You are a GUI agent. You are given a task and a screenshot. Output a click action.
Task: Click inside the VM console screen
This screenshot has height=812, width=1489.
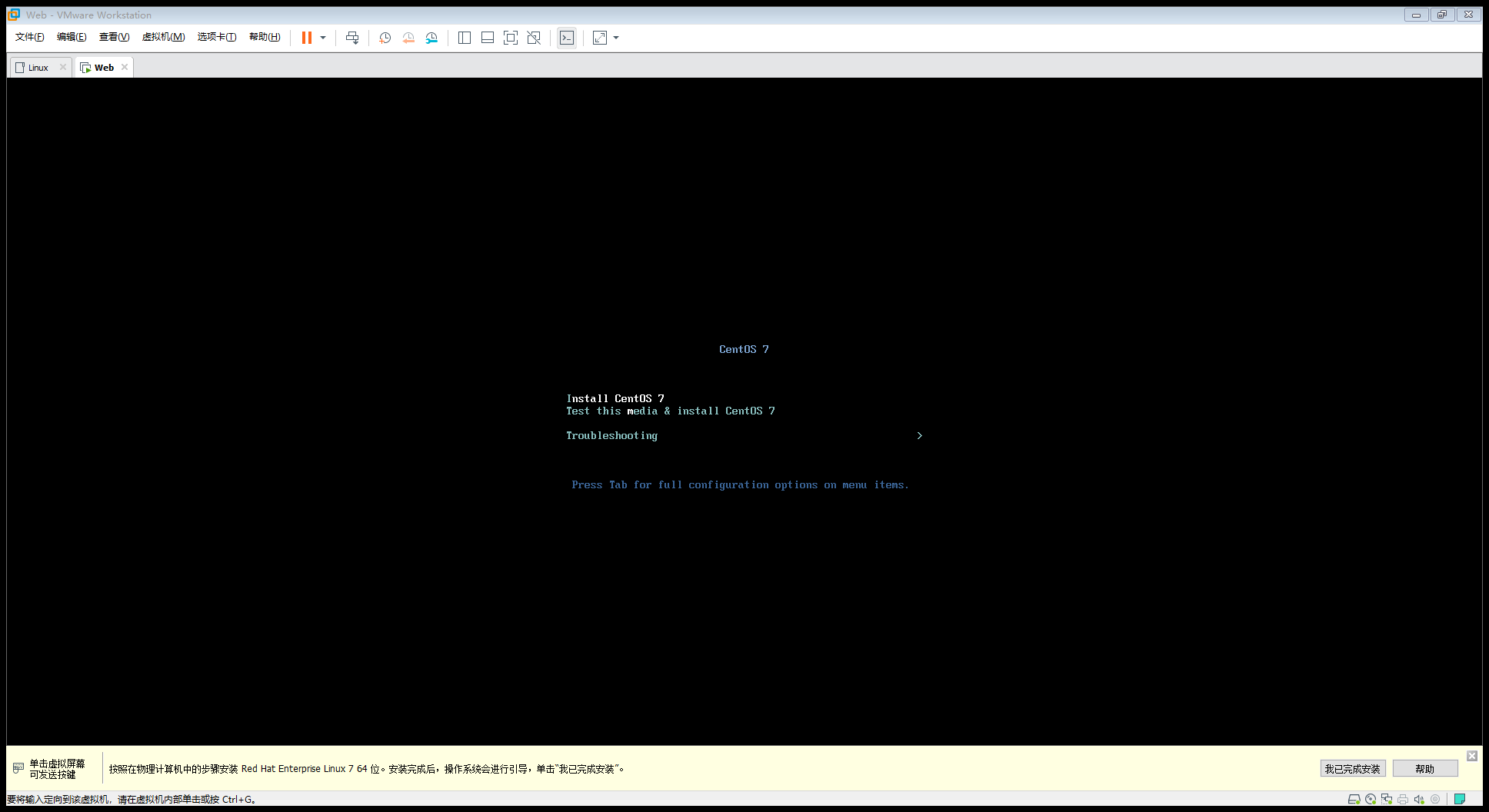tap(744, 411)
